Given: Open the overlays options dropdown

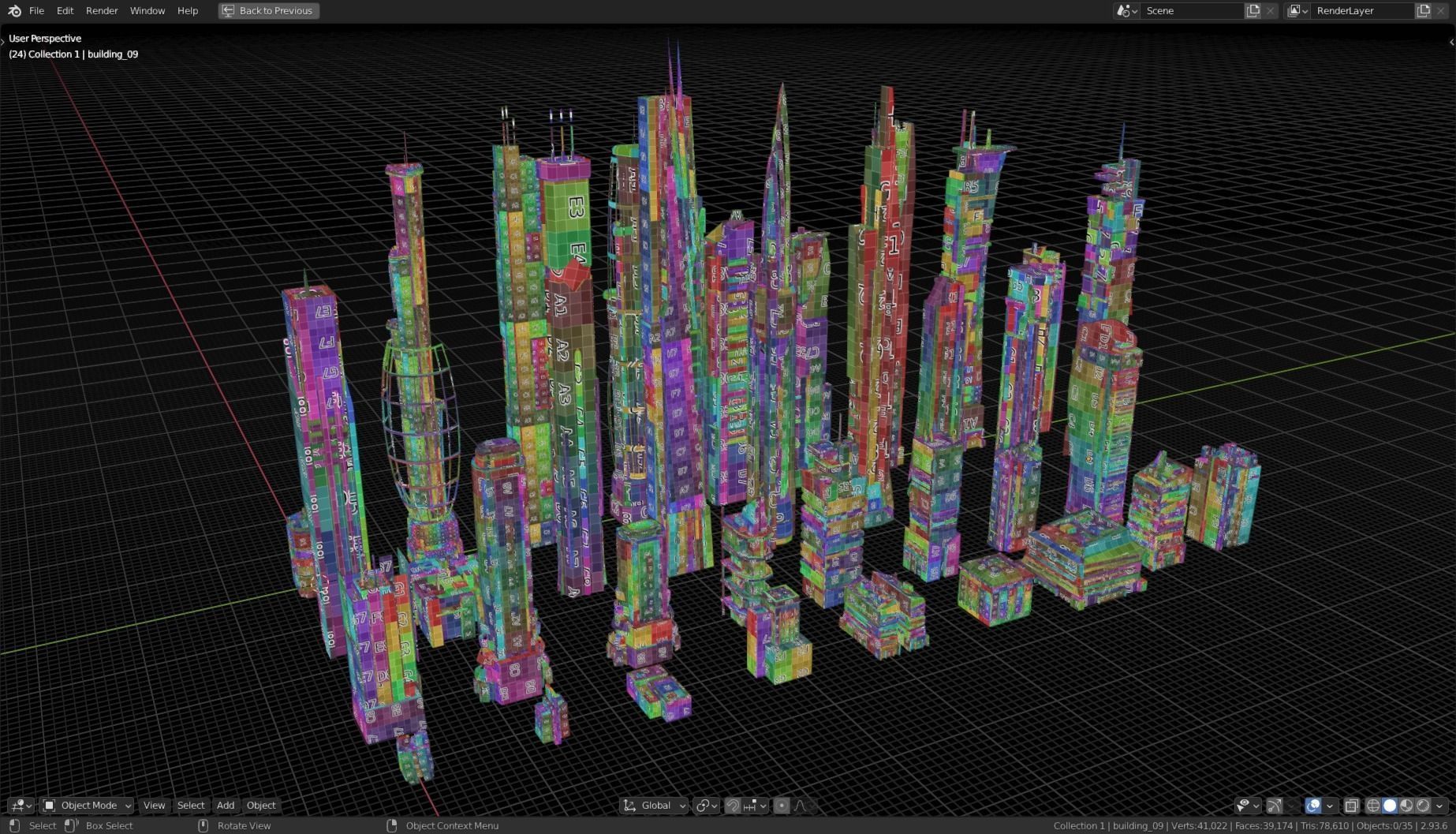Looking at the screenshot, I should (x=1330, y=806).
